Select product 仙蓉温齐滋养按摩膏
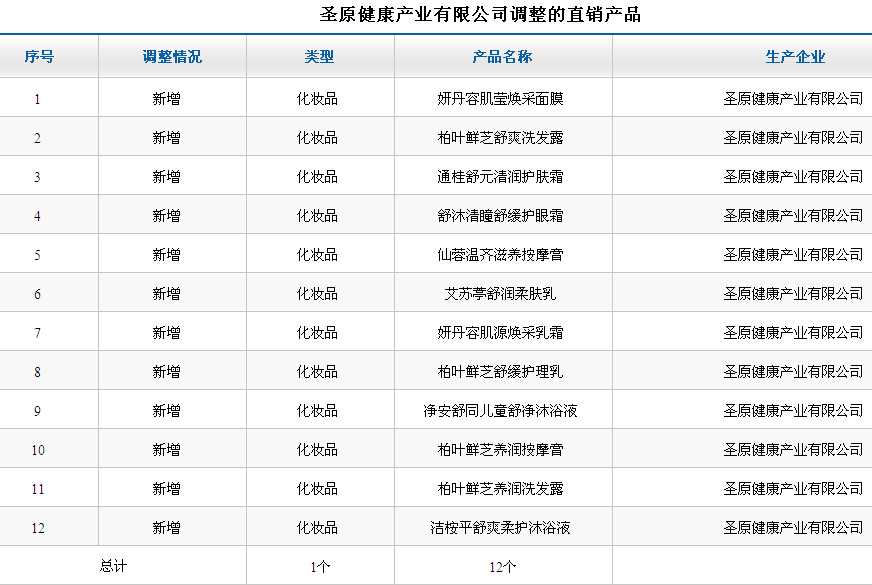The width and height of the screenshot is (872, 585). 501,255
